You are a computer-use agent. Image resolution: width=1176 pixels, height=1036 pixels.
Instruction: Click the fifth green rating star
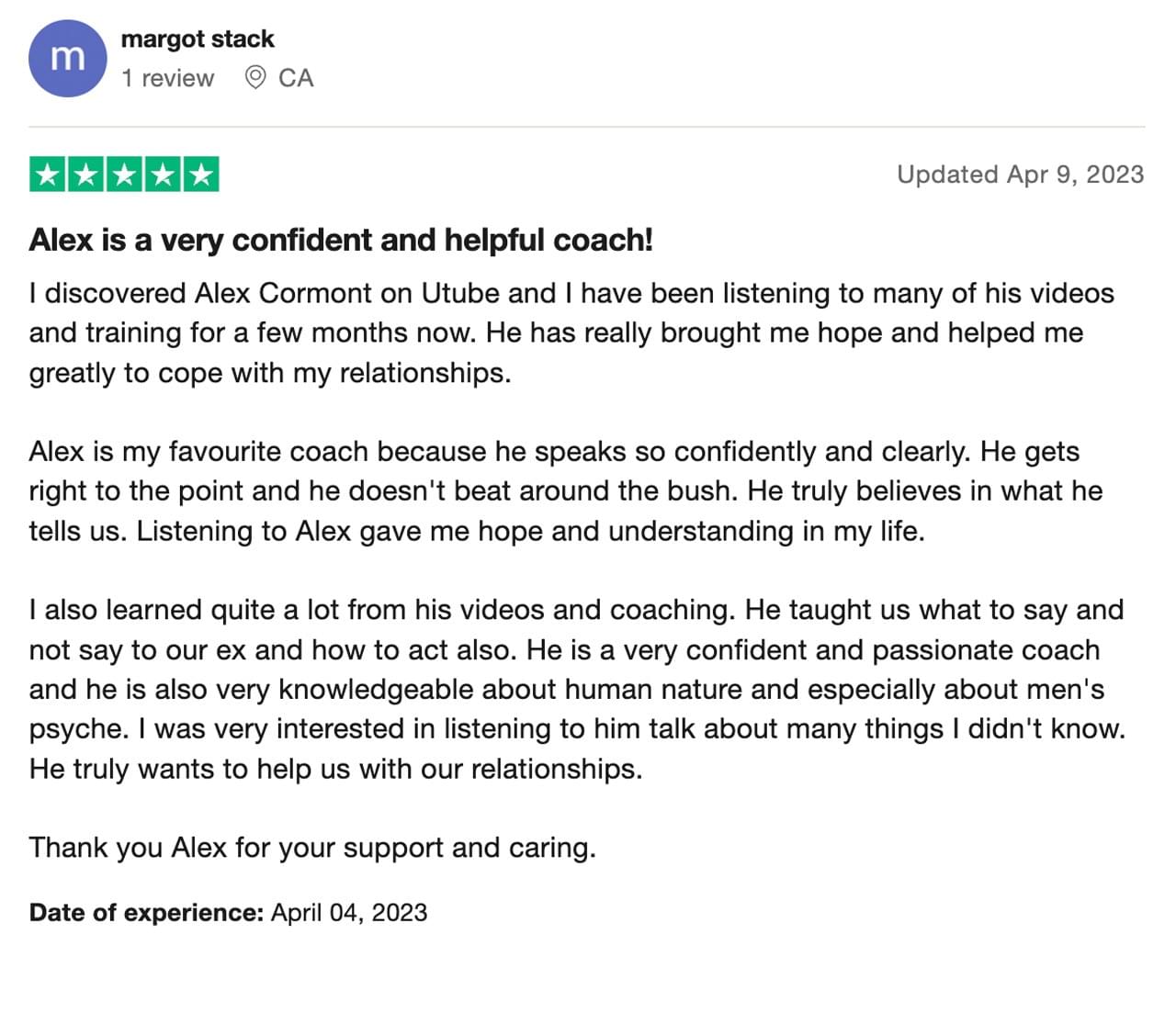pyautogui.click(x=200, y=175)
